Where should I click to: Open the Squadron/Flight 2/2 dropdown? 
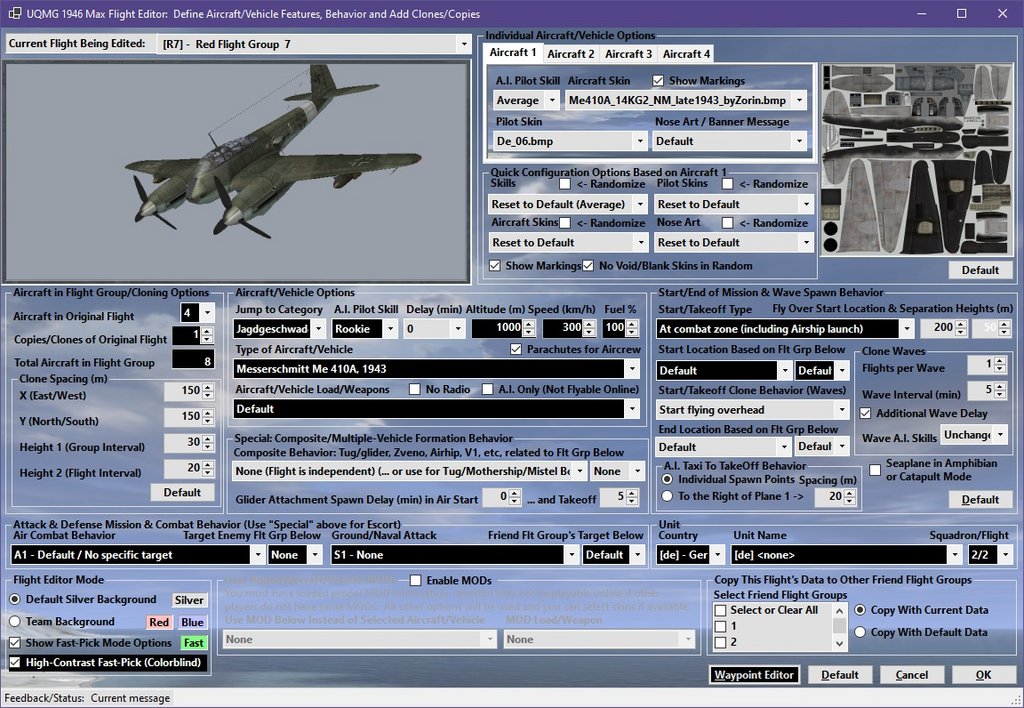(x=1005, y=555)
